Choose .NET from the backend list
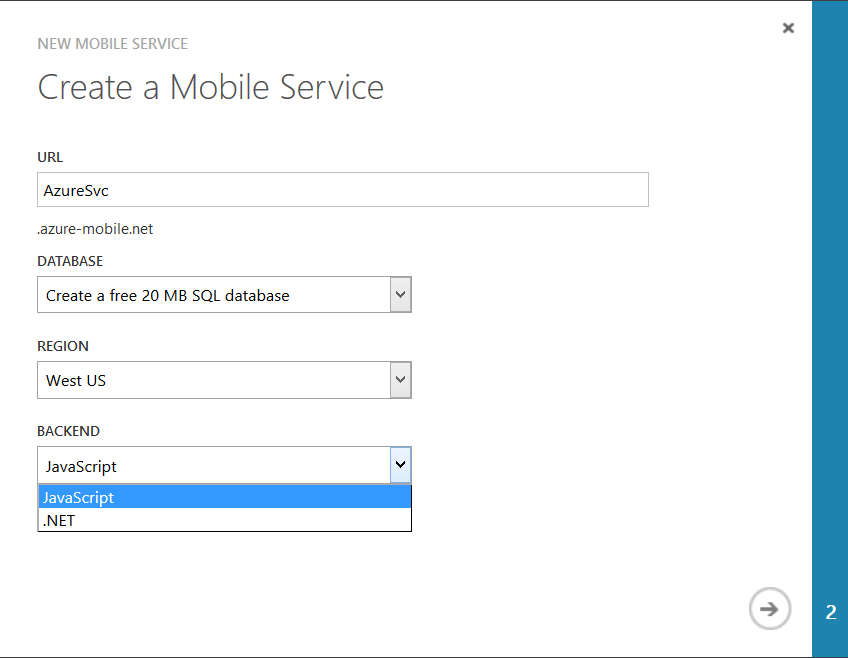This screenshot has height=658, width=848. pyautogui.click(x=225, y=520)
